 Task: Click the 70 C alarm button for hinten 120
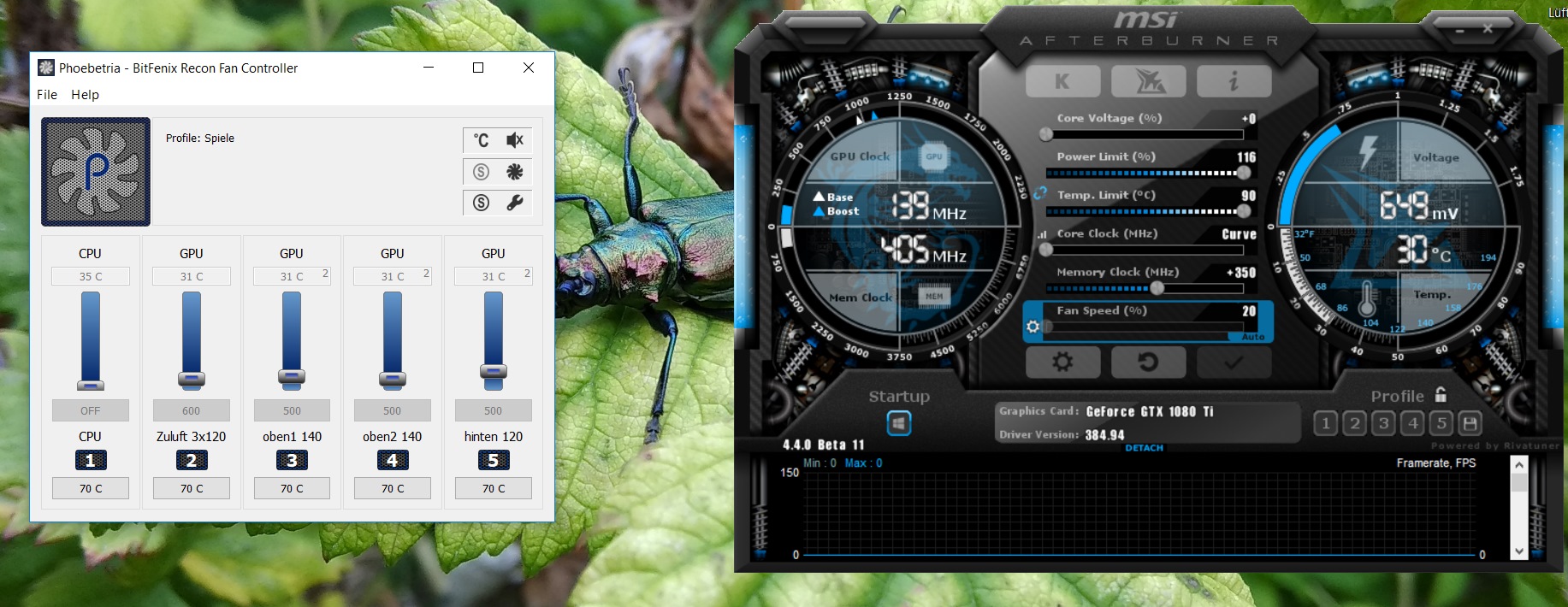pyautogui.click(x=494, y=488)
